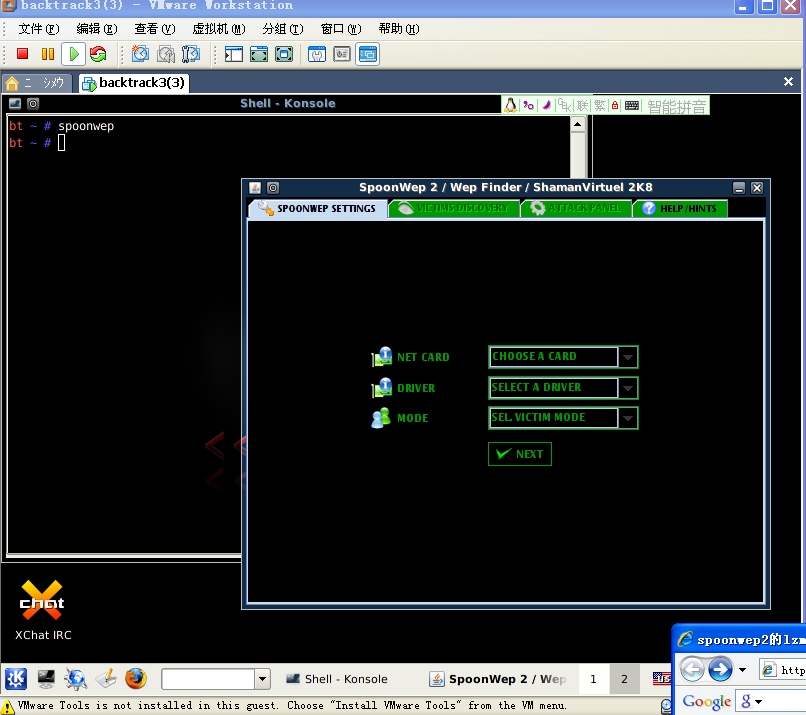Open the CHOOSE A CARD dropdown
Image resolution: width=806 pixels, height=715 pixels.
click(563, 357)
